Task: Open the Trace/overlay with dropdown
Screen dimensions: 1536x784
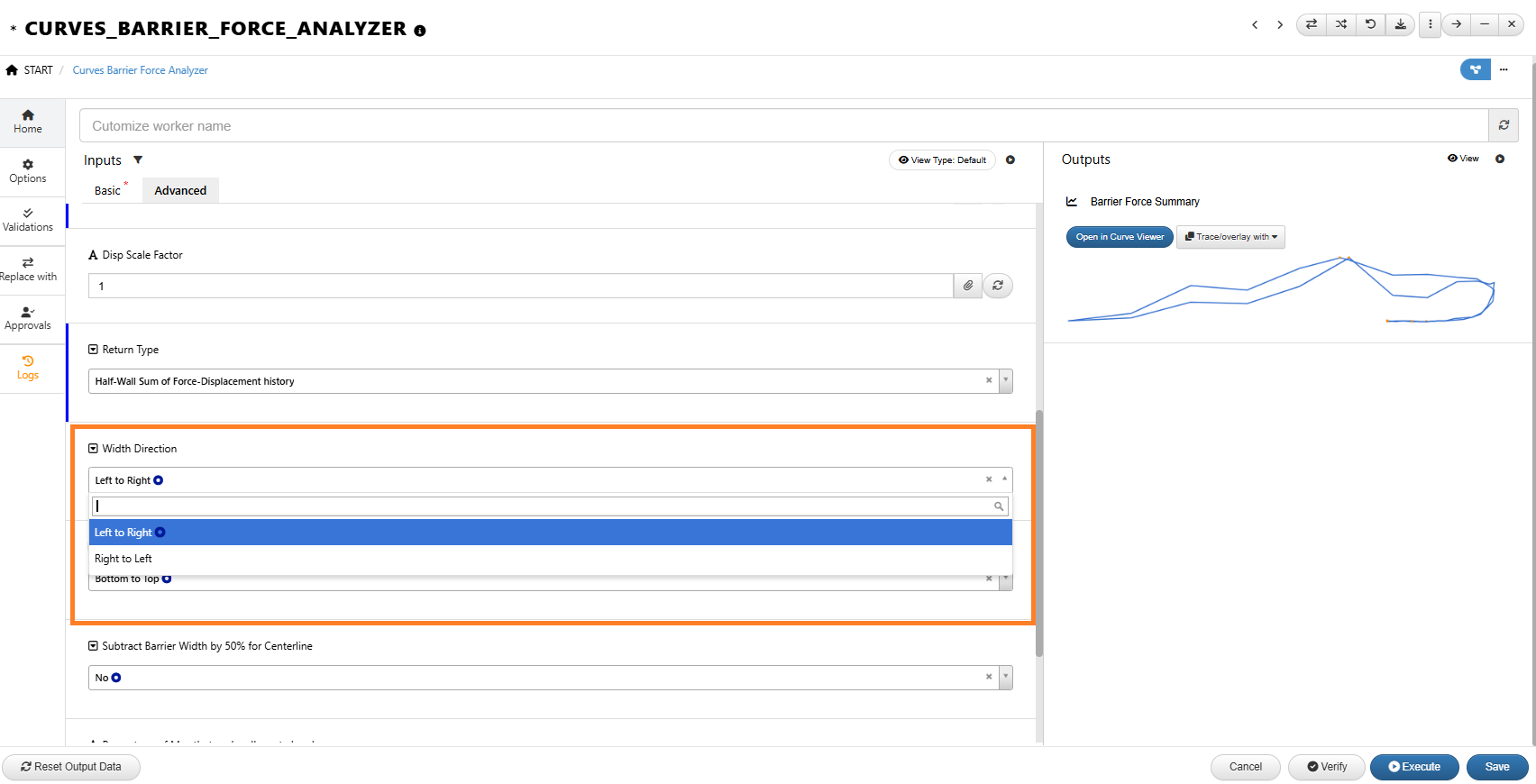Action: [x=1230, y=237]
